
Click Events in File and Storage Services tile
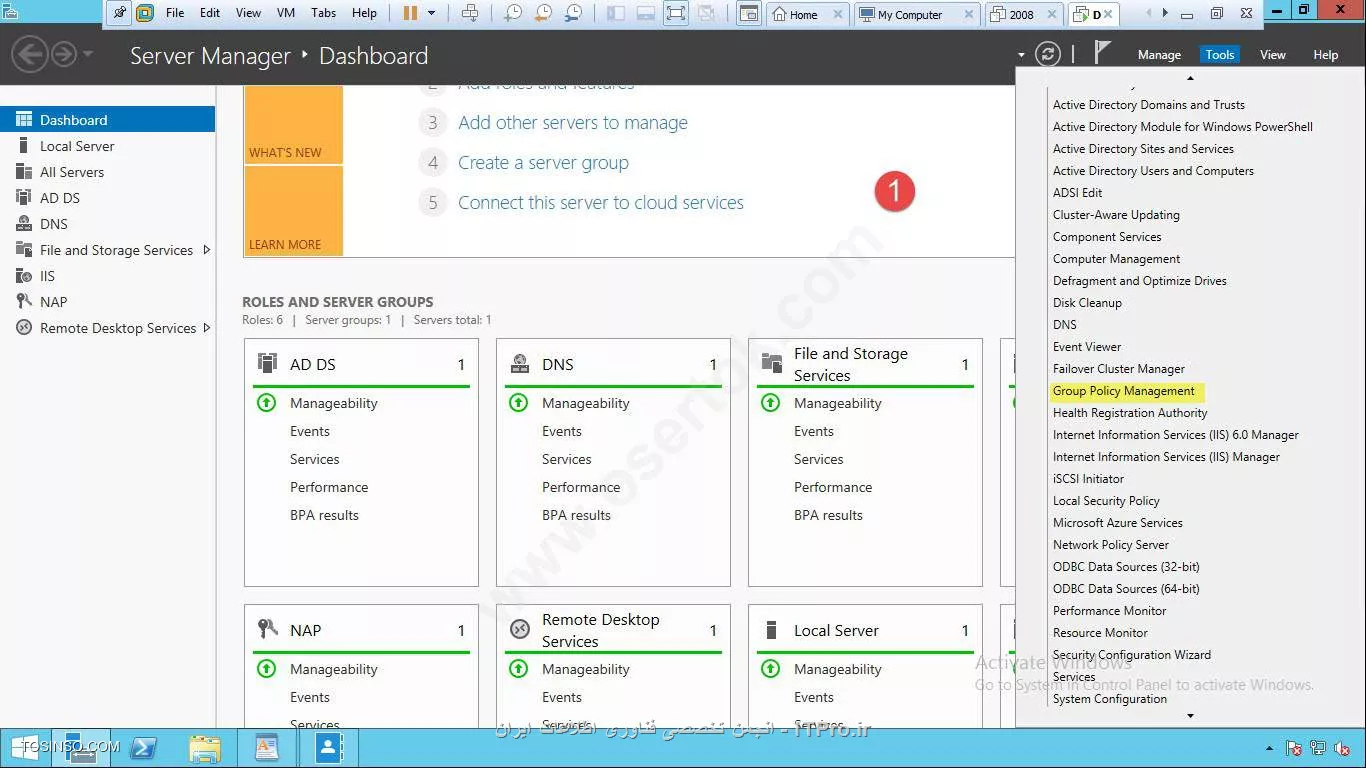click(x=813, y=431)
